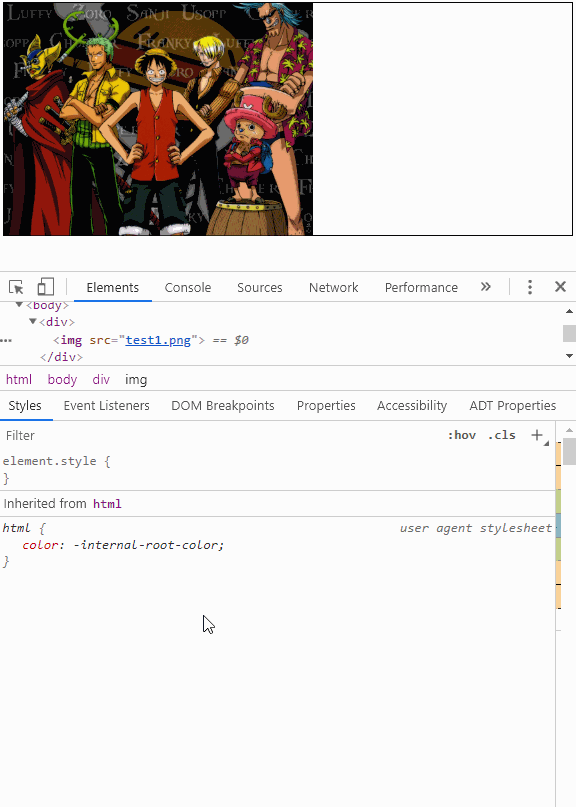Open the Sources tab
Screen dimensions: 576x807
pyautogui.click(x=259, y=287)
